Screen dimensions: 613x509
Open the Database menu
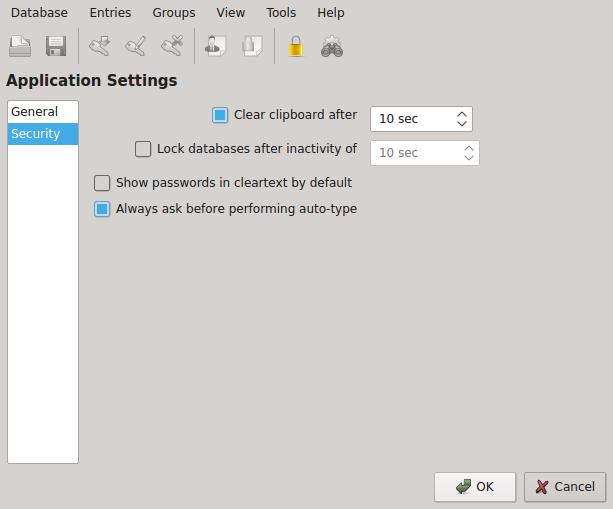39,13
